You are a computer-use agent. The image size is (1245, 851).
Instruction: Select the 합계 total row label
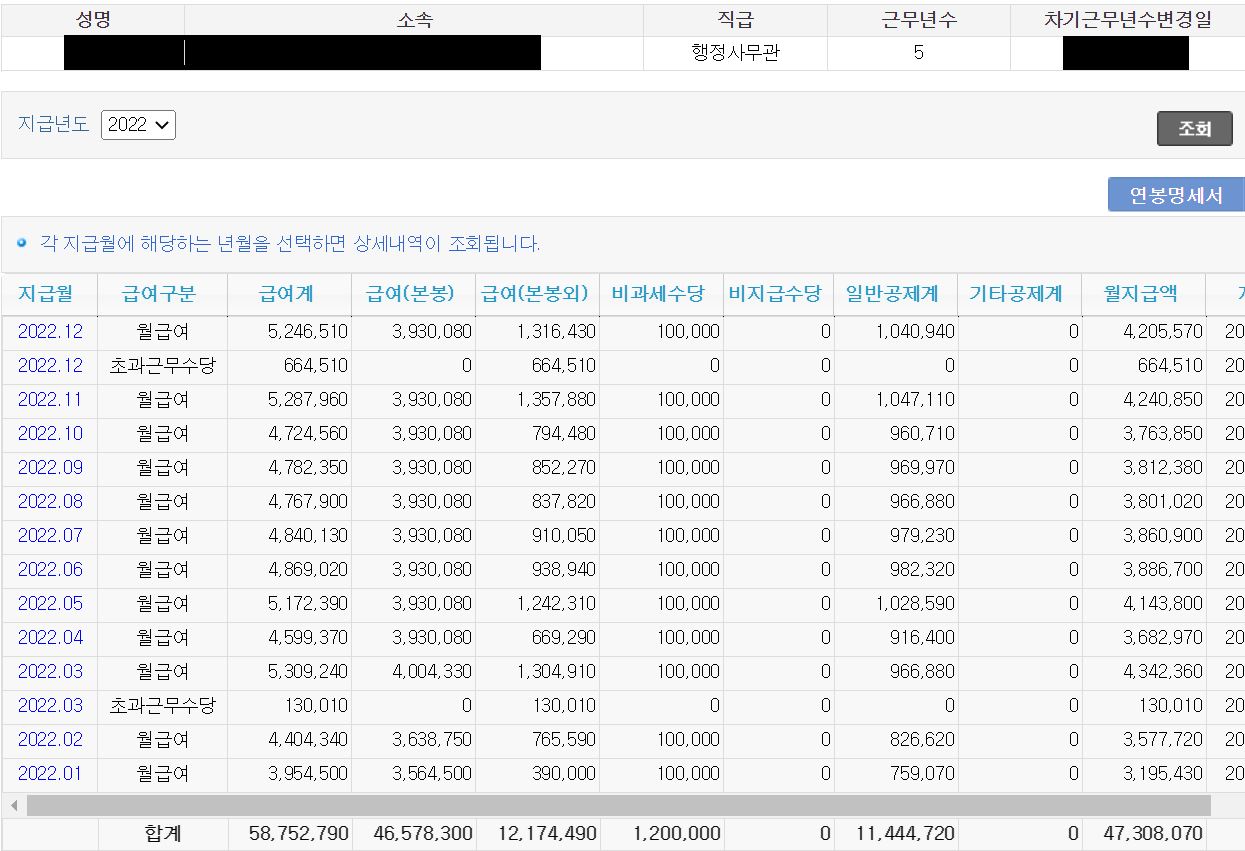point(162,833)
